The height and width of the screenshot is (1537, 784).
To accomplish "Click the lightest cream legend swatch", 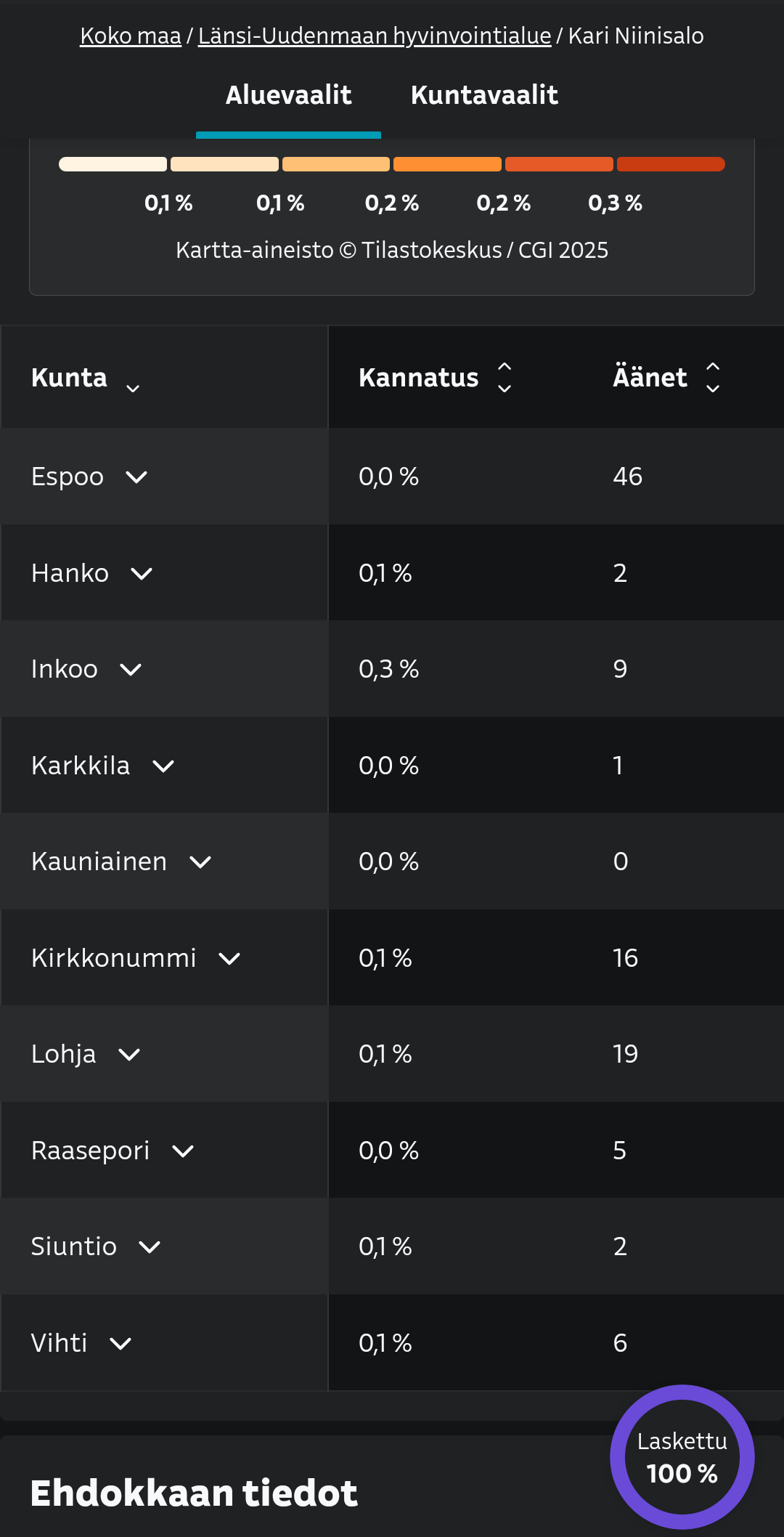I will click(113, 164).
